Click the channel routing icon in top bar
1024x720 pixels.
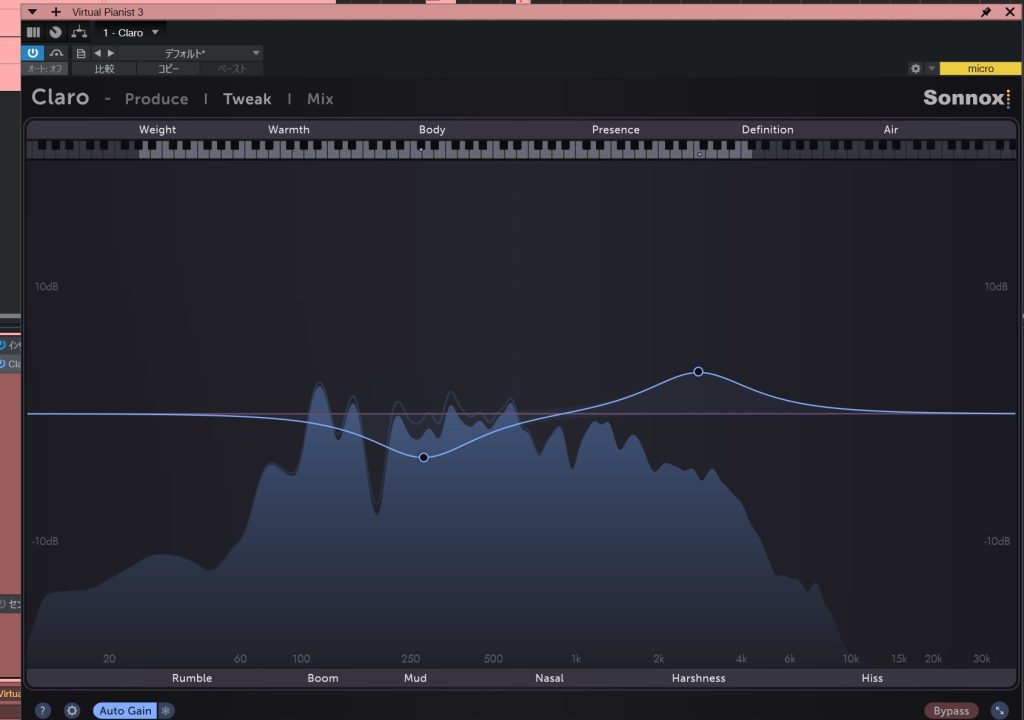pyautogui.click(x=79, y=32)
